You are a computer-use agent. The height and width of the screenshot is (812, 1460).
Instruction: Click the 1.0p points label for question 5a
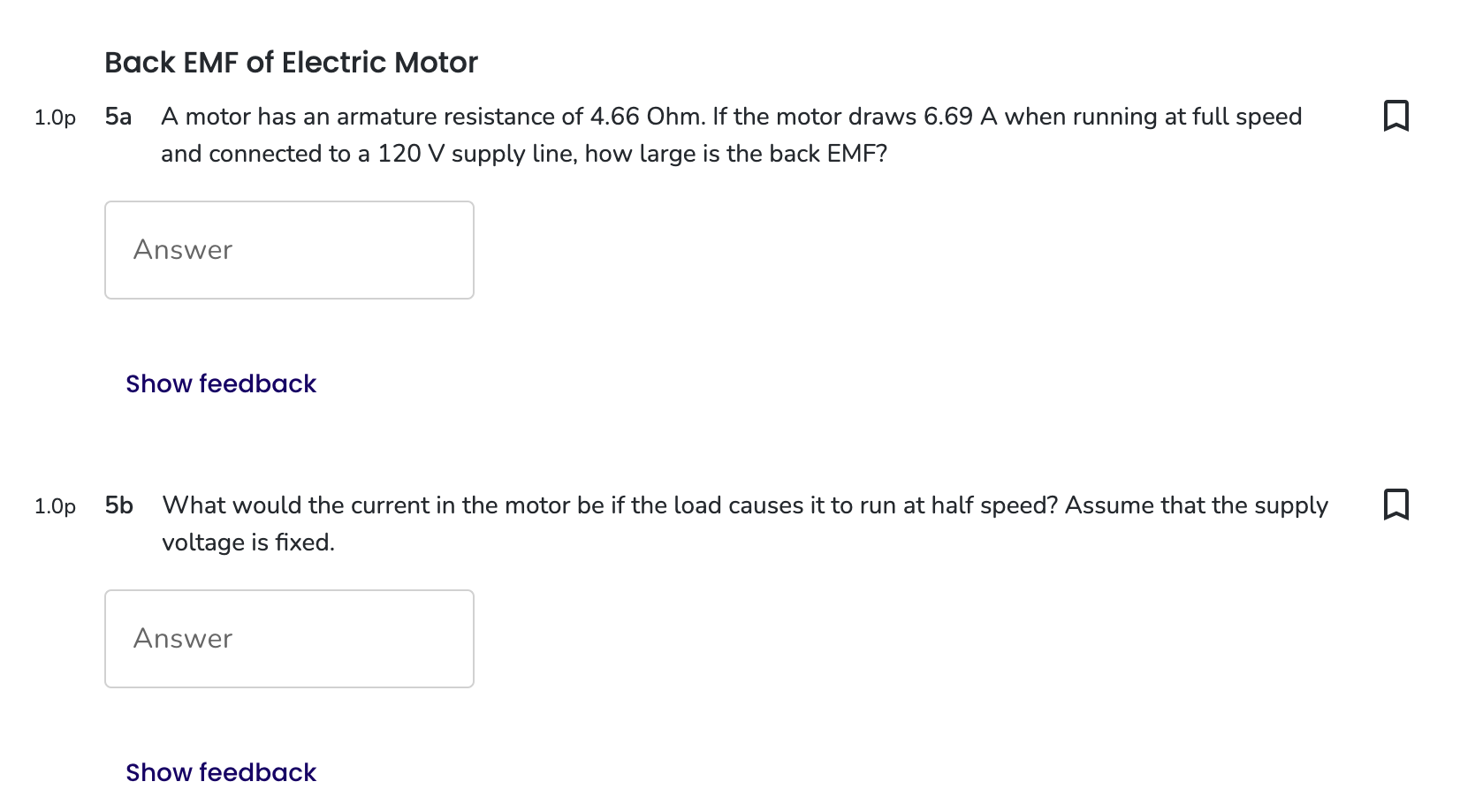(54, 118)
